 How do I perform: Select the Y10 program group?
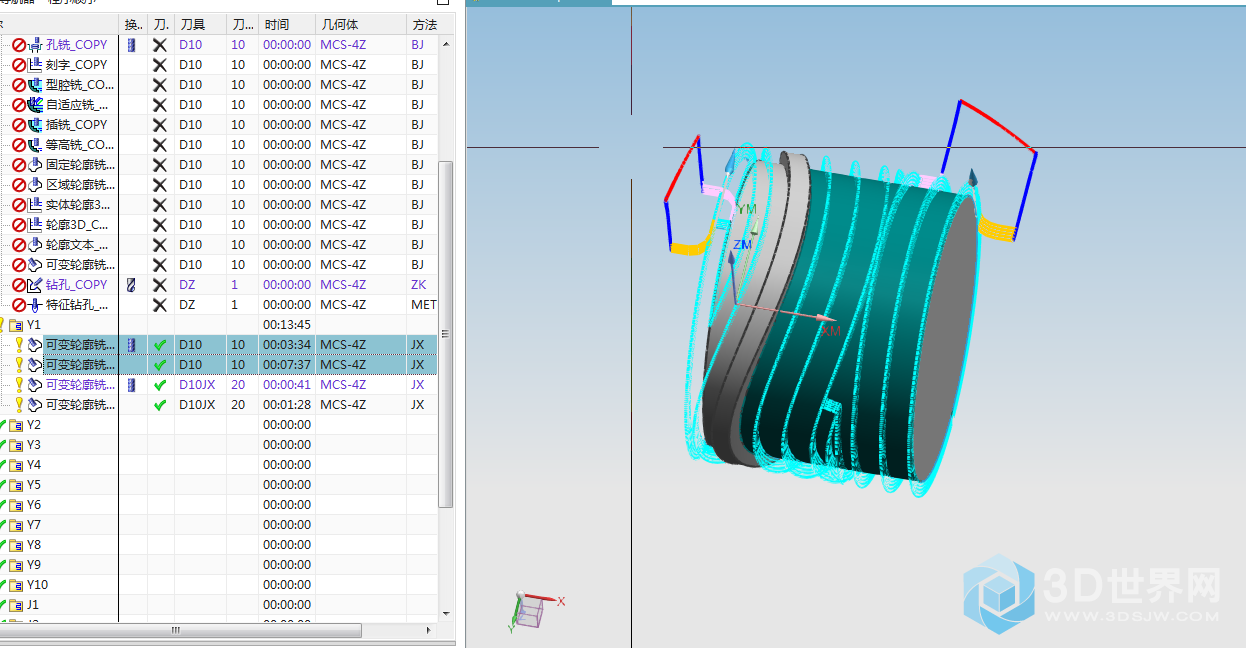click(x=37, y=584)
